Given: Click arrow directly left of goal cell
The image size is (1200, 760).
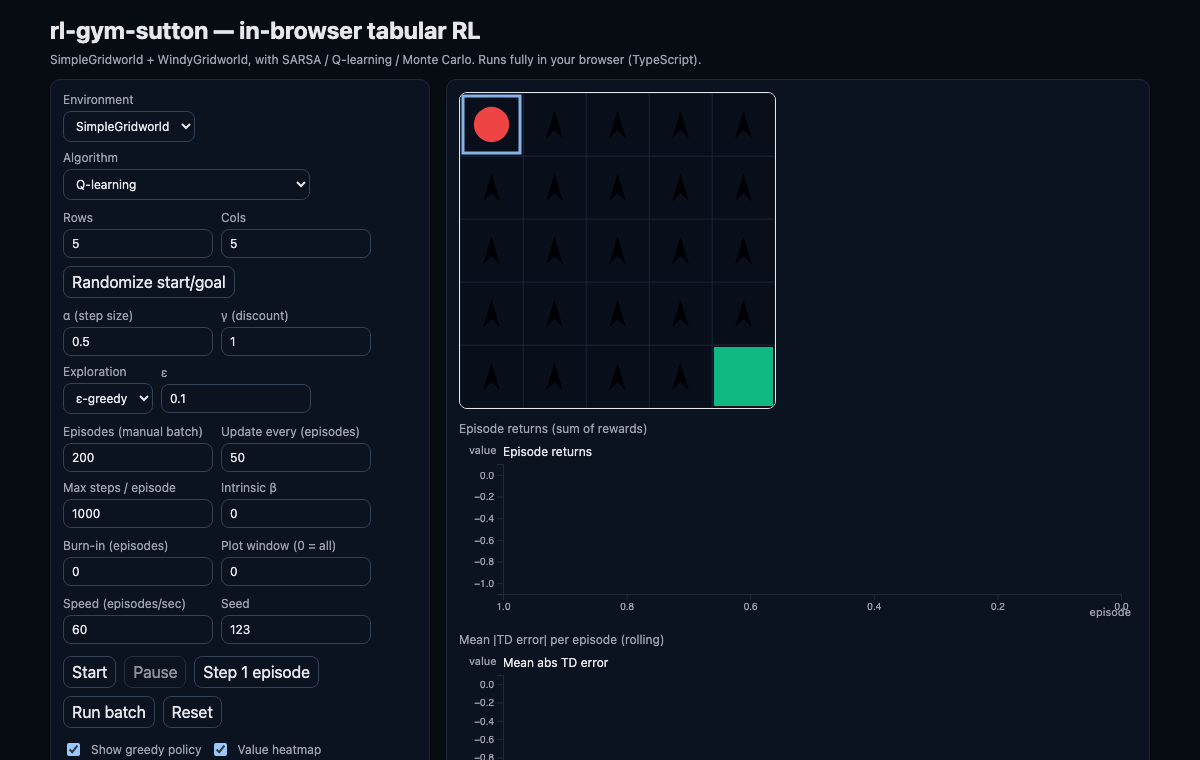Looking at the screenshot, I should 680,377.
